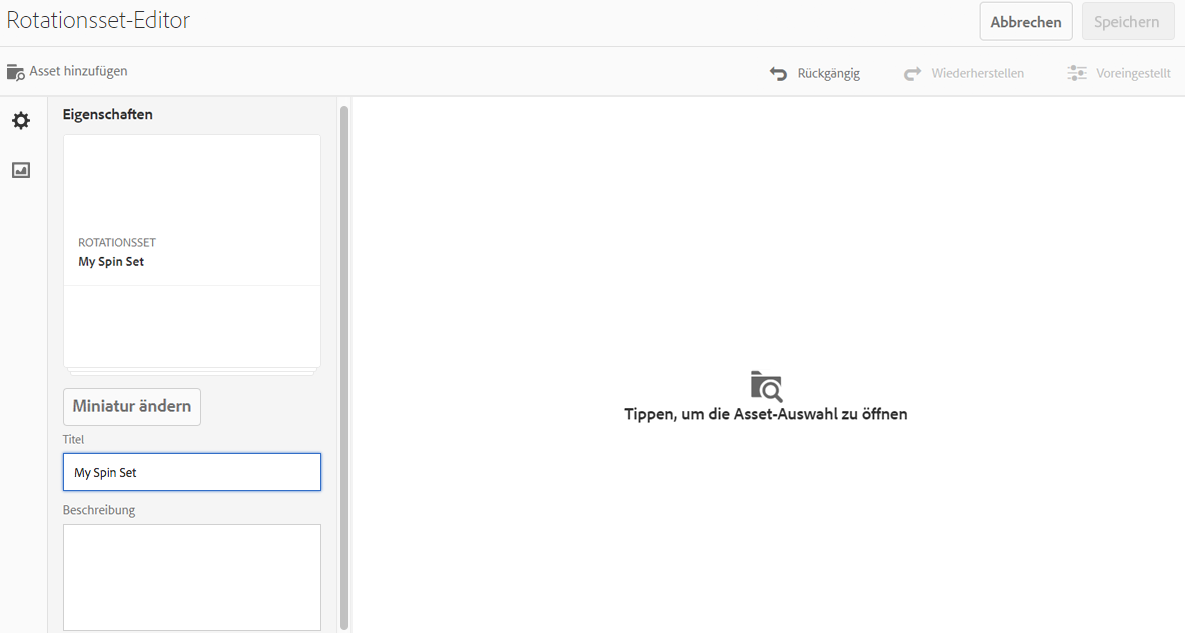
Task: Click into the Beschreibung text area
Action: (192, 577)
